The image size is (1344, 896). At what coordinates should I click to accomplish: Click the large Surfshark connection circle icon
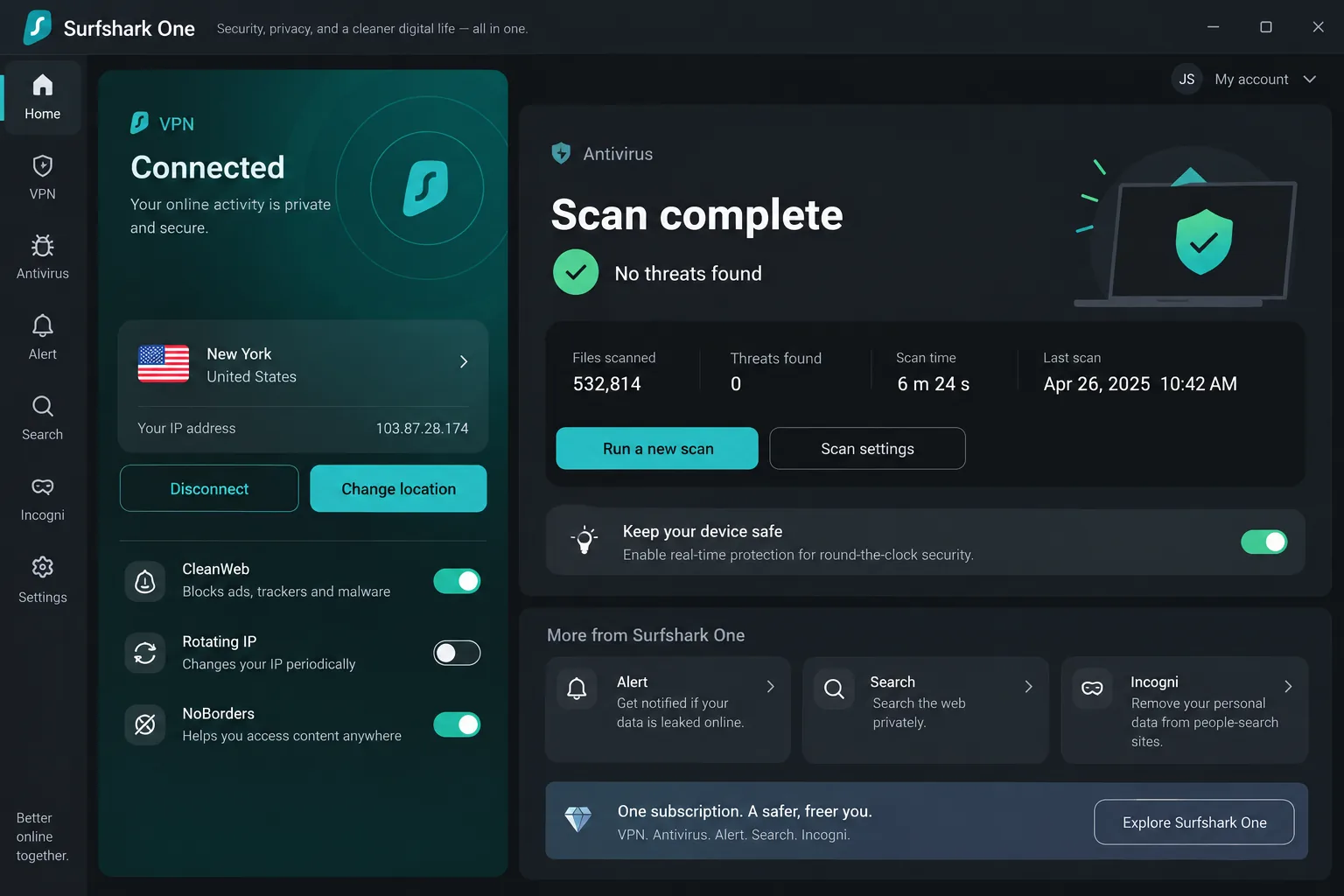[426, 188]
